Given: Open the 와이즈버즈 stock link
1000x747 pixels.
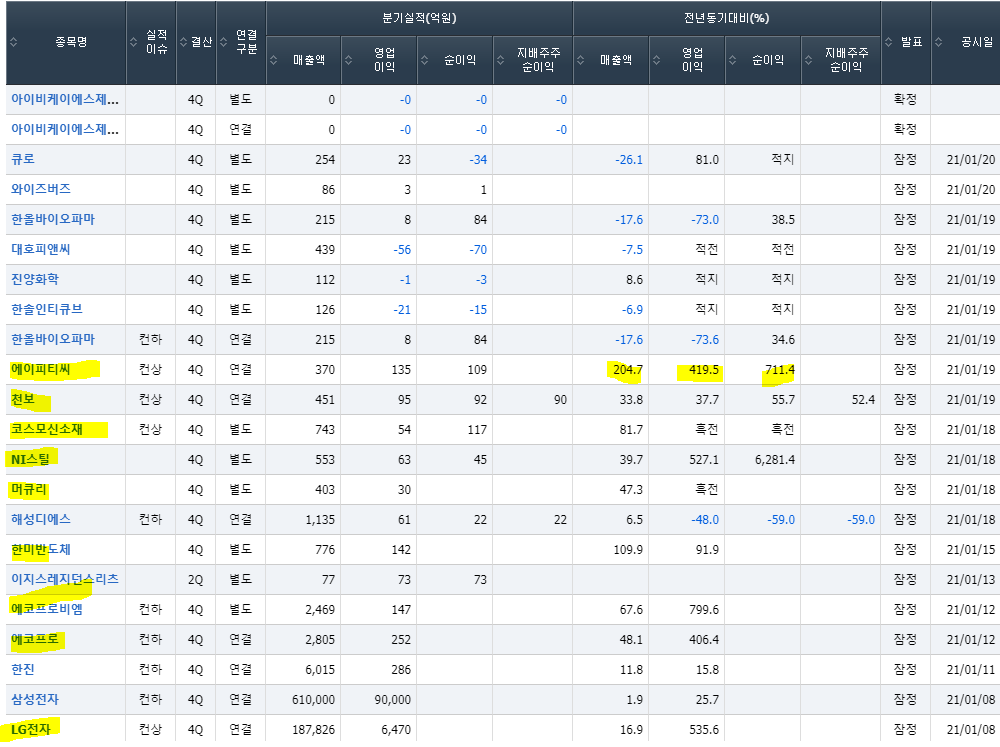Looking at the screenshot, I should click(41, 189).
